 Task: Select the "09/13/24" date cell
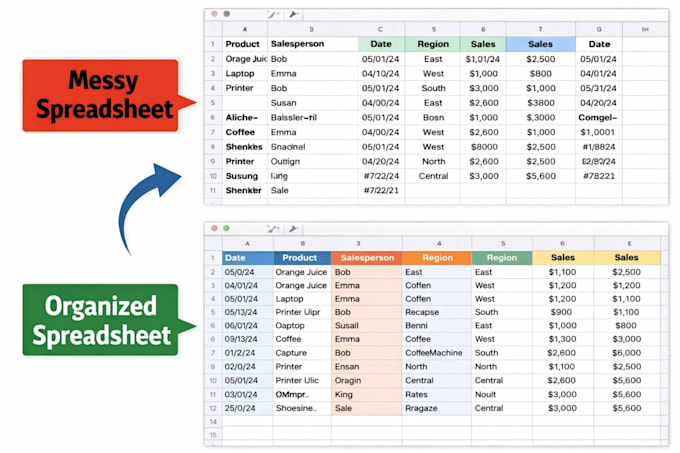pos(248,339)
